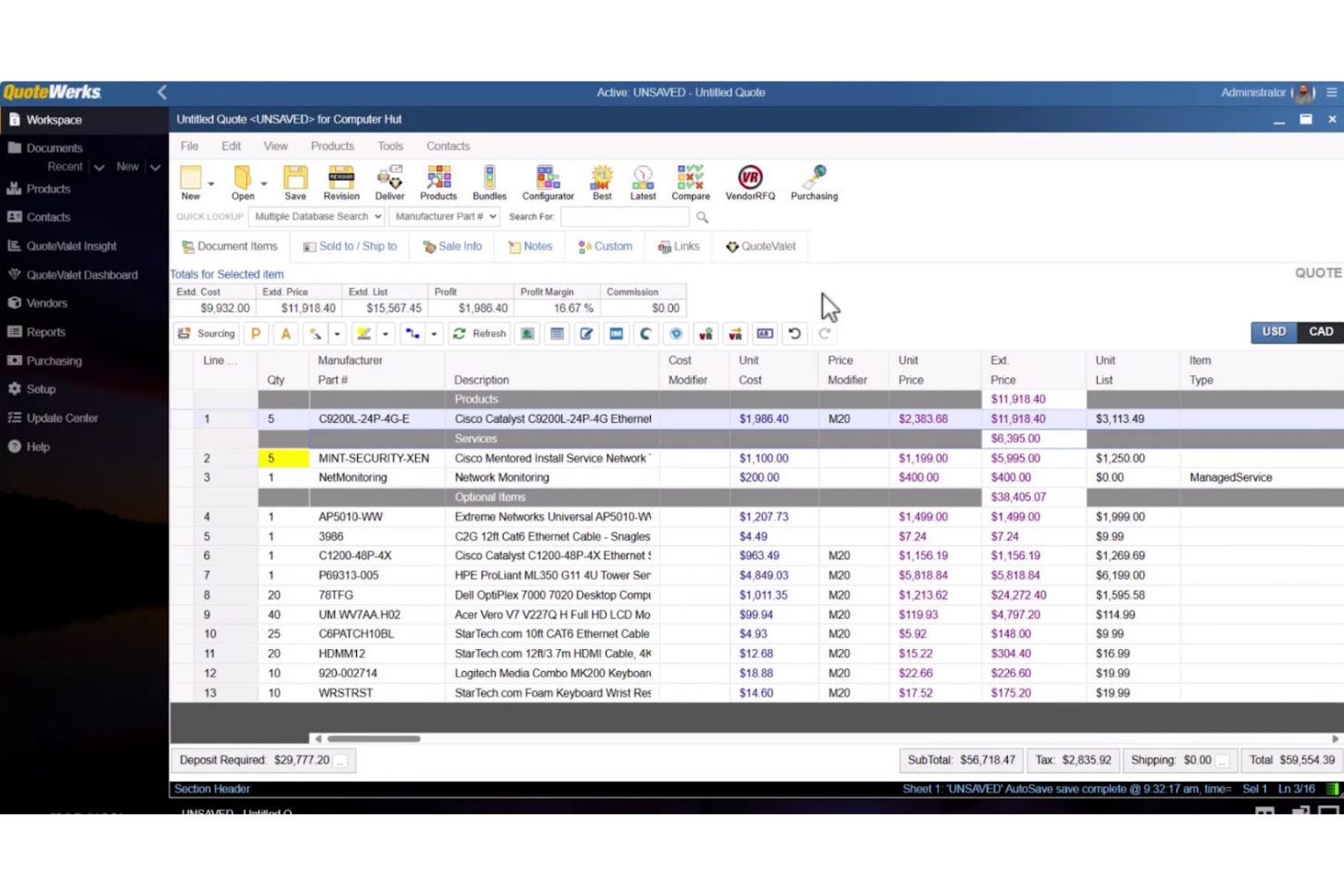Click Totals for Selected item link
The image size is (1344, 896).
pyautogui.click(x=227, y=274)
